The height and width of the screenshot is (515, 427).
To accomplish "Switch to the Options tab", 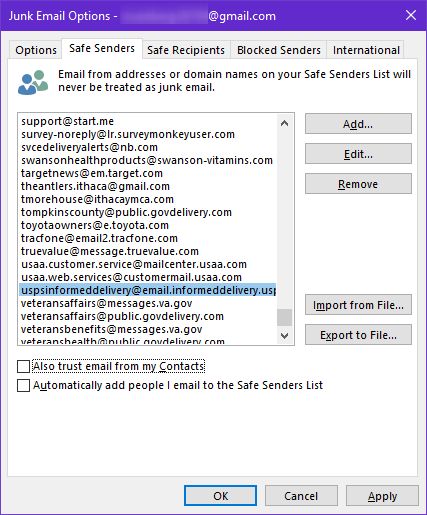I will point(36,50).
